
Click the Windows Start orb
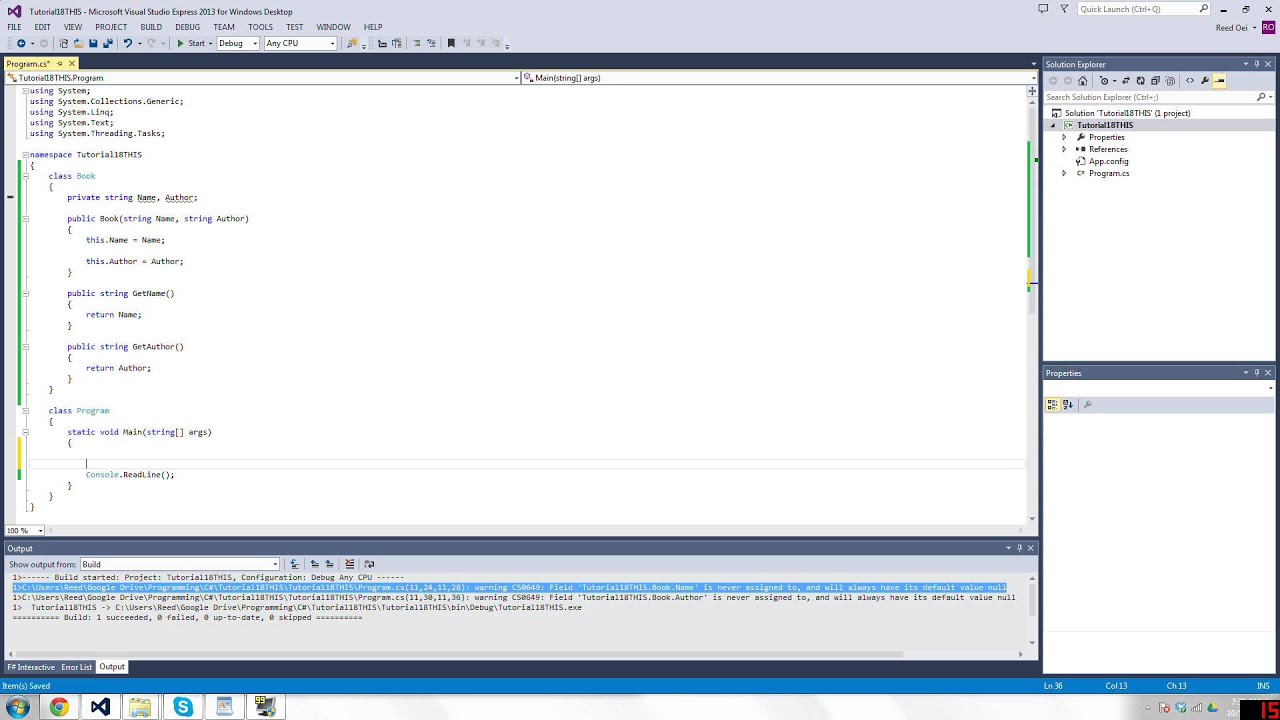(17, 707)
